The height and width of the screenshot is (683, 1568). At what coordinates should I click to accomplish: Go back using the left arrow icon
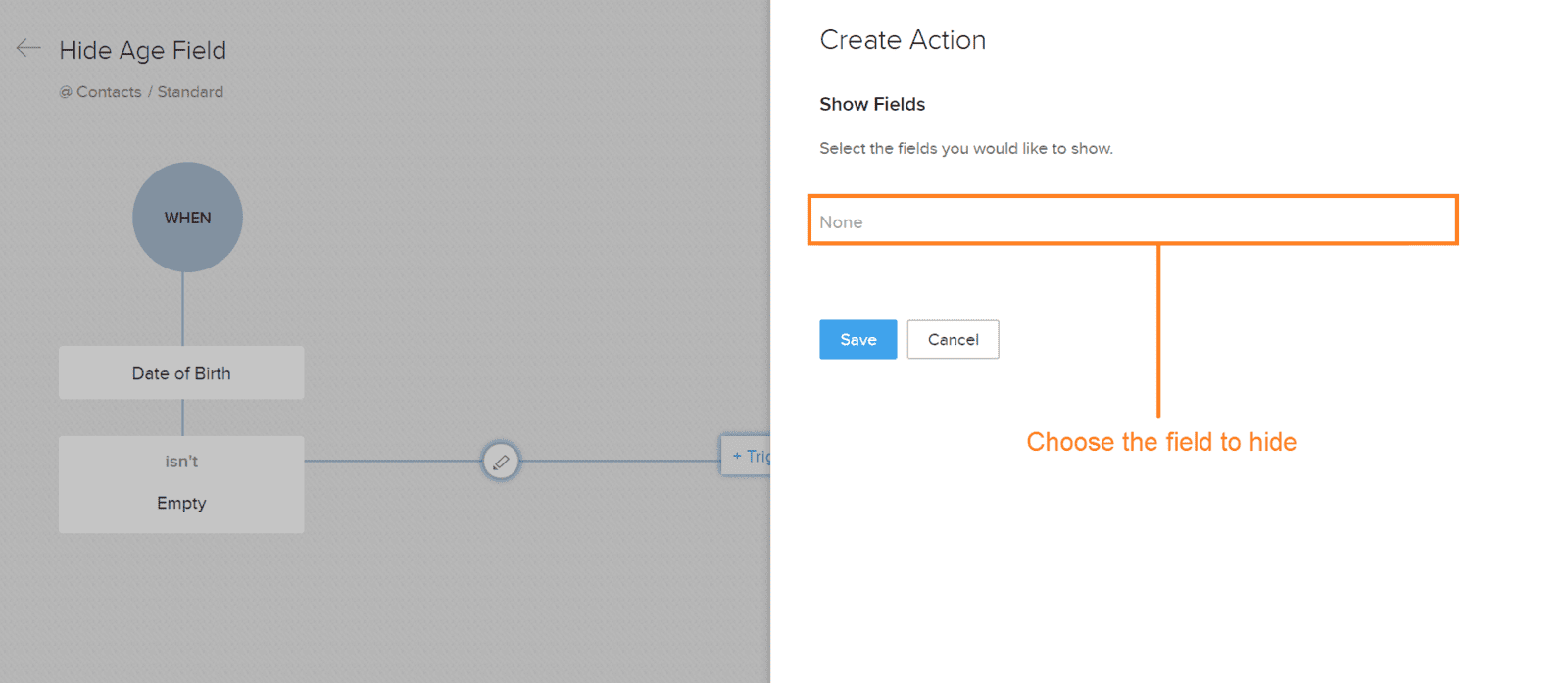coord(28,48)
